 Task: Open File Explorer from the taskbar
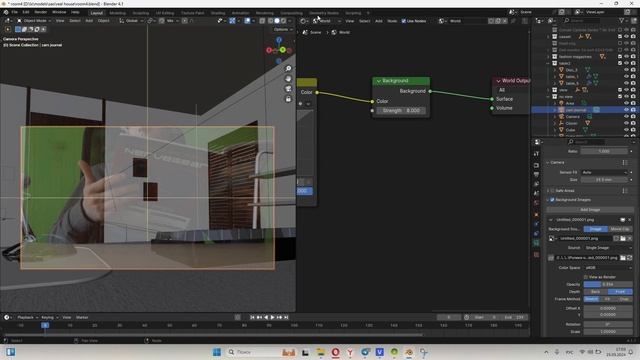point(320,352)
